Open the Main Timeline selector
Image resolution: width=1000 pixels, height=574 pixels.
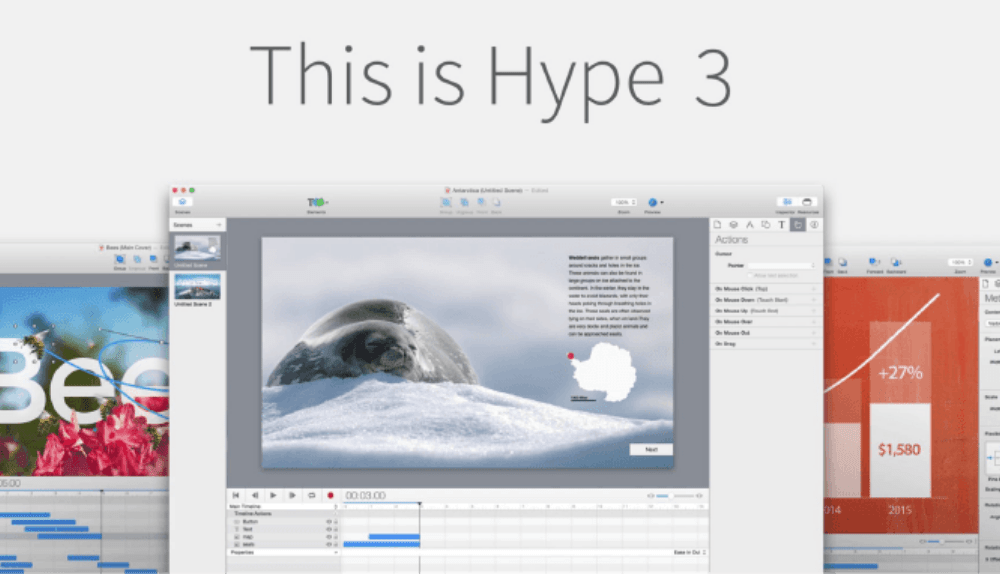pos(283,506)
